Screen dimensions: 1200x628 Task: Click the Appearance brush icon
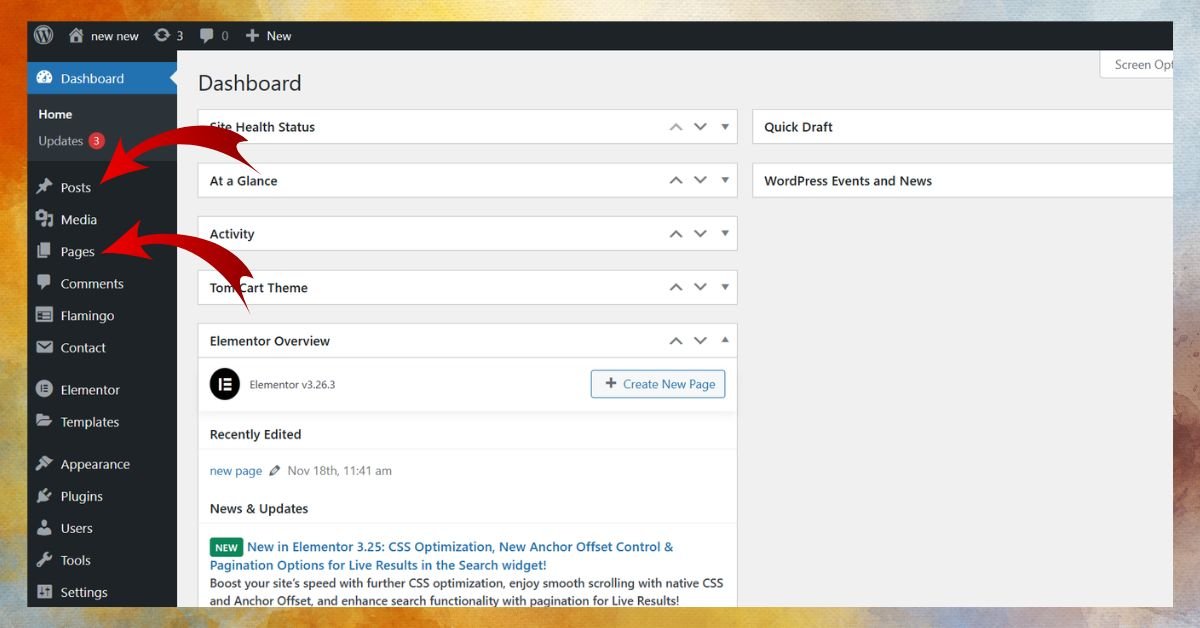point(44,463)
